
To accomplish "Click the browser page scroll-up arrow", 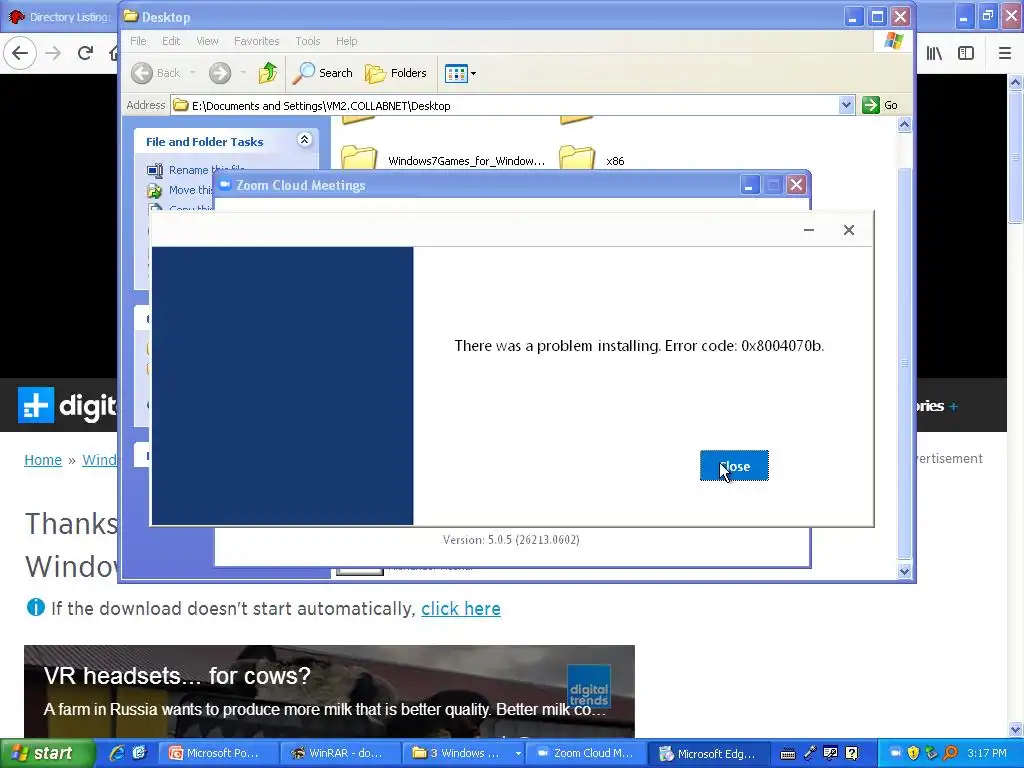I will tap(1016, 82).
